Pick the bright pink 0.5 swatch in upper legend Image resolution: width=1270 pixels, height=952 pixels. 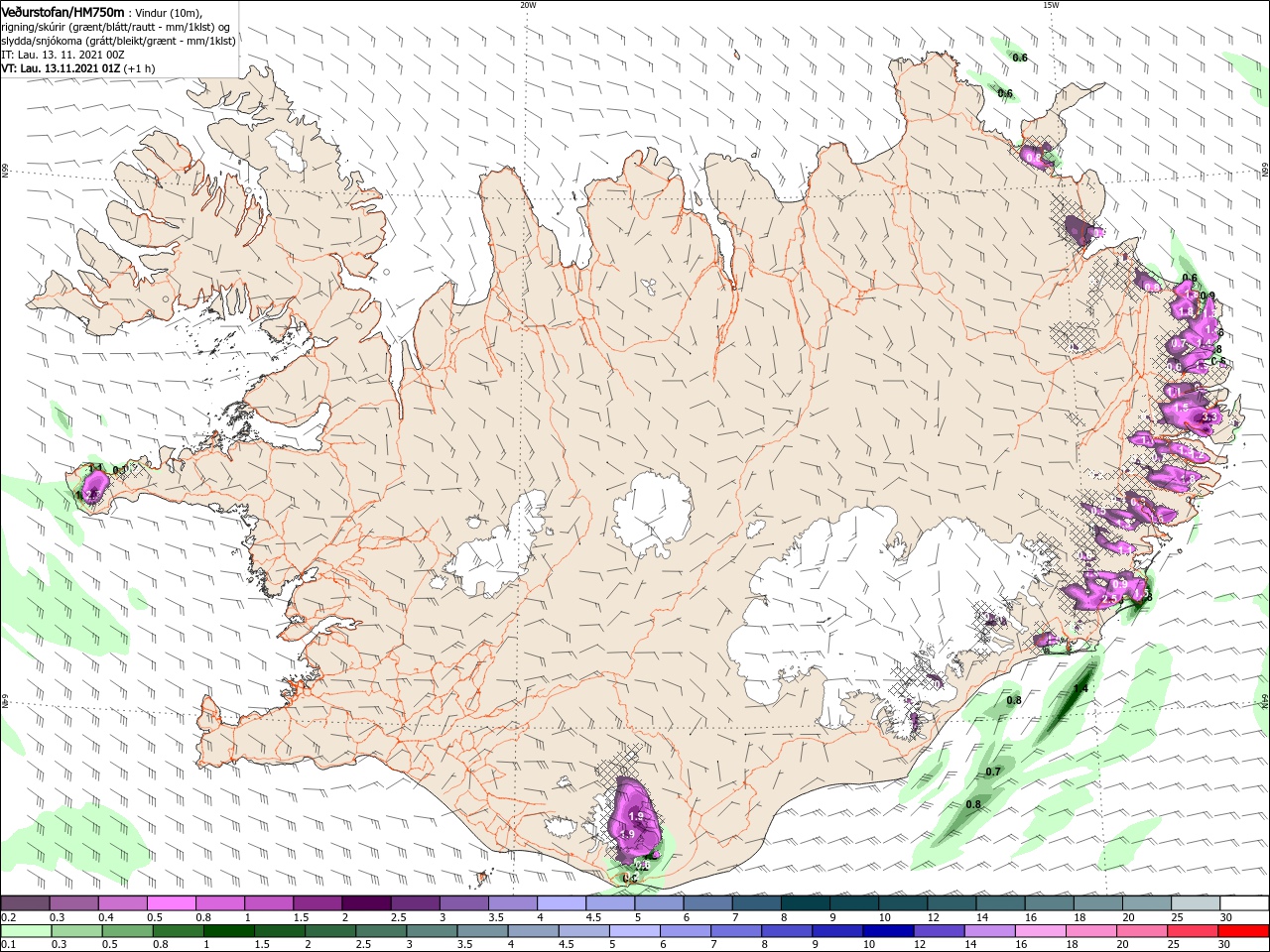click(171, 903)
